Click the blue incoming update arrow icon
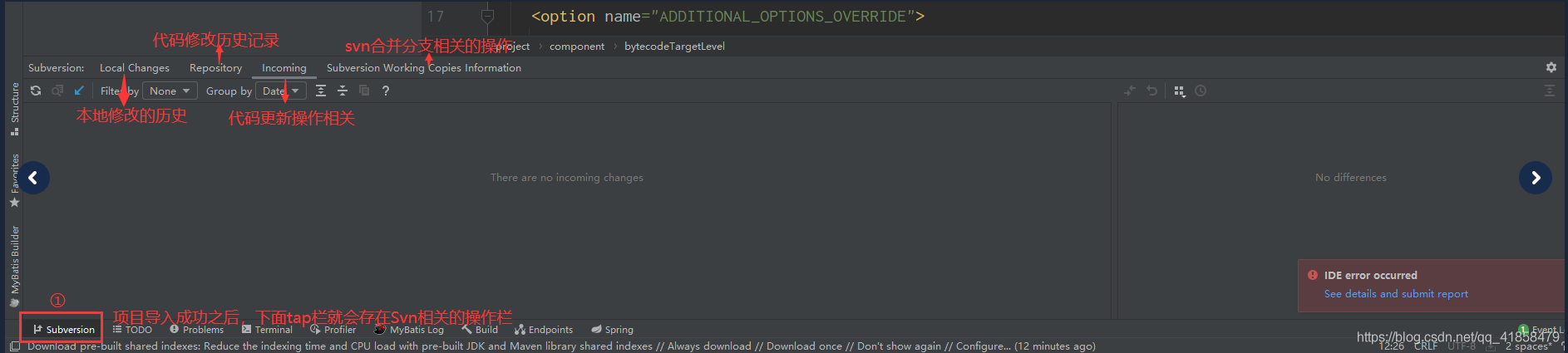The height and width of the screenshot is (353, 1568). tap(79, 91)
